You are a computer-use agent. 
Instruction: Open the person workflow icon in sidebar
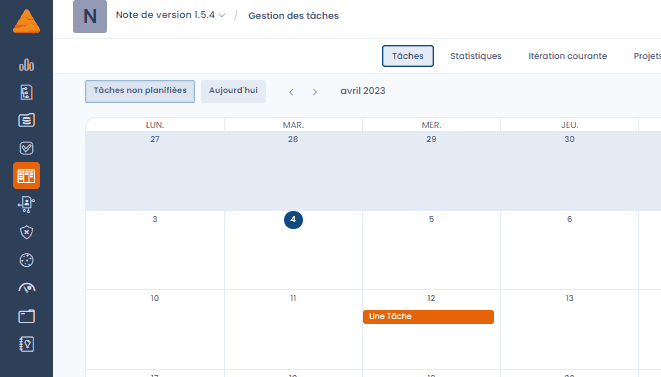coord(27,205)
